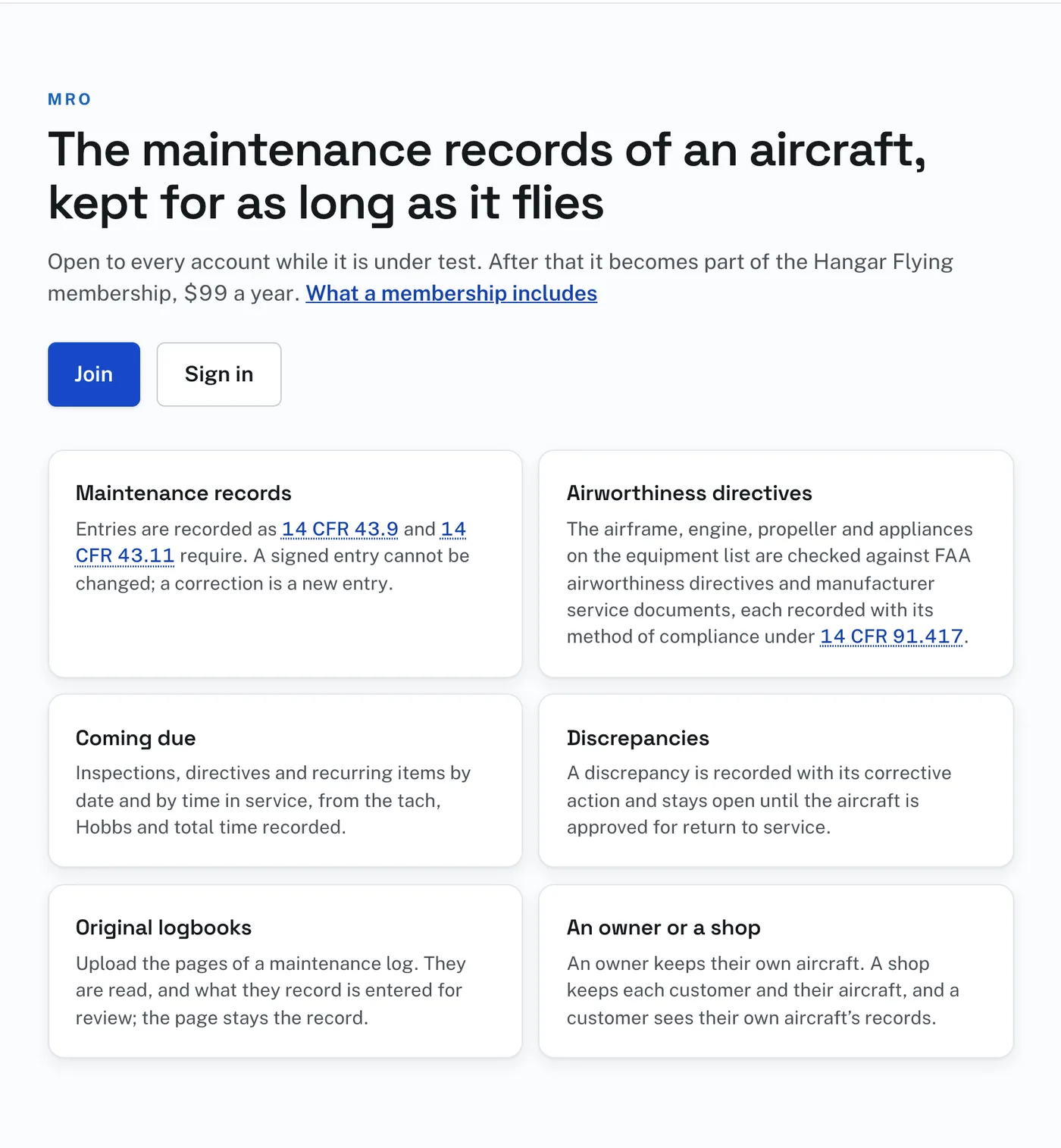1061x1148 pixels.
Task: Select the "Airworthiness directives" card heading
Action: coord(690,493)
